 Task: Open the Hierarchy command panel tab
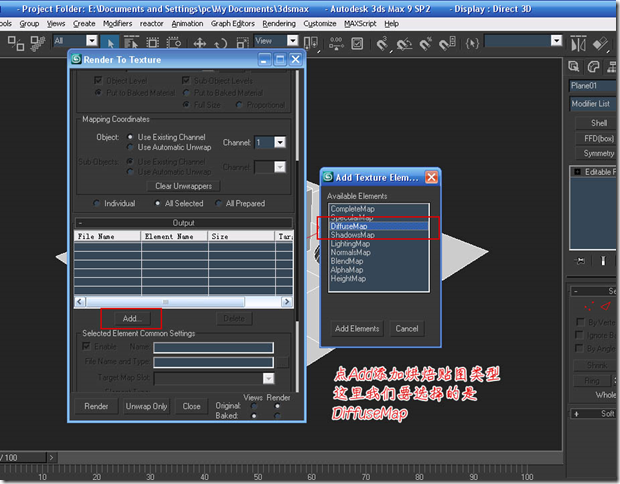coord(612,66)
